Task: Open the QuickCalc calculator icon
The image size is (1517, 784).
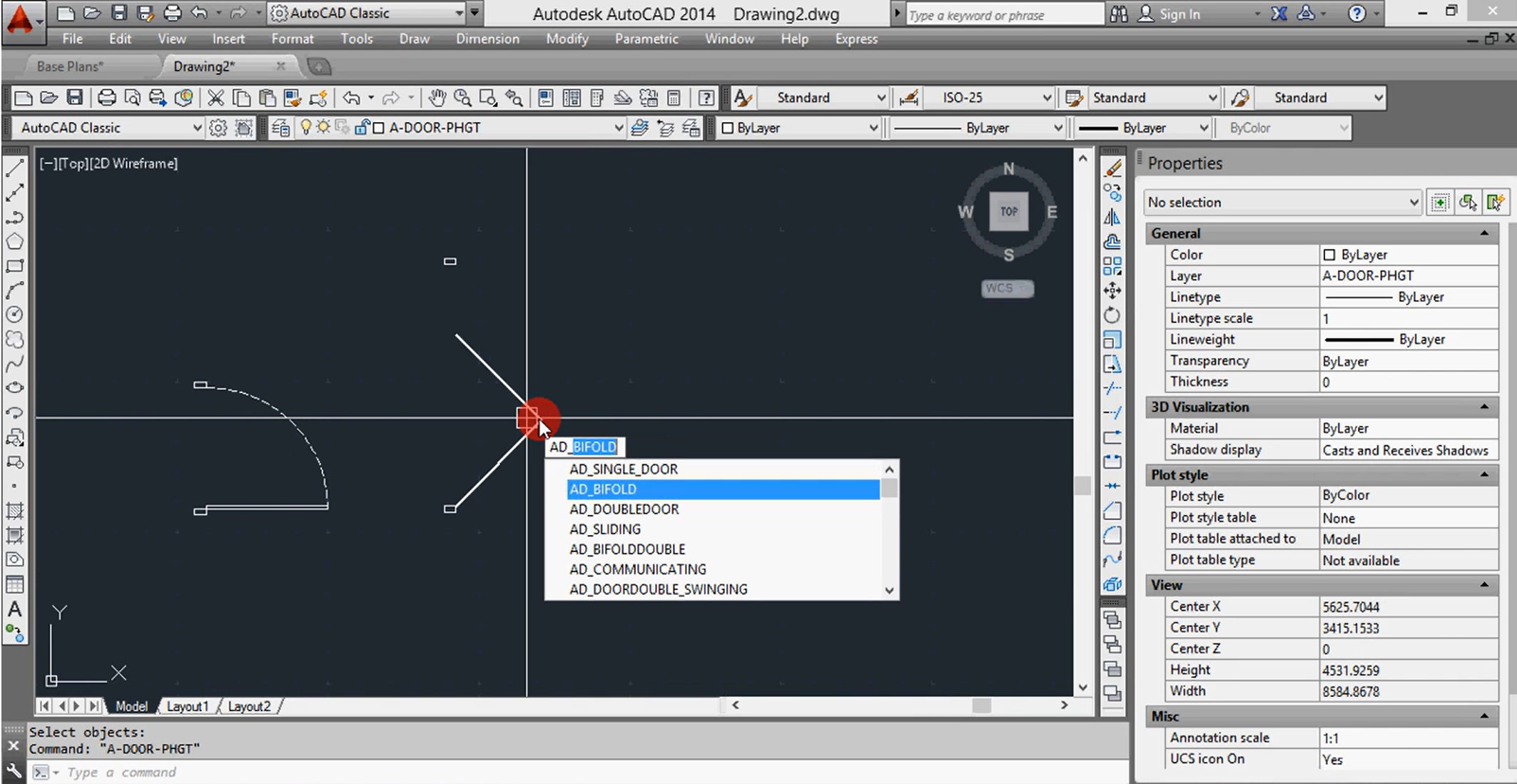Action: [674, 98]
